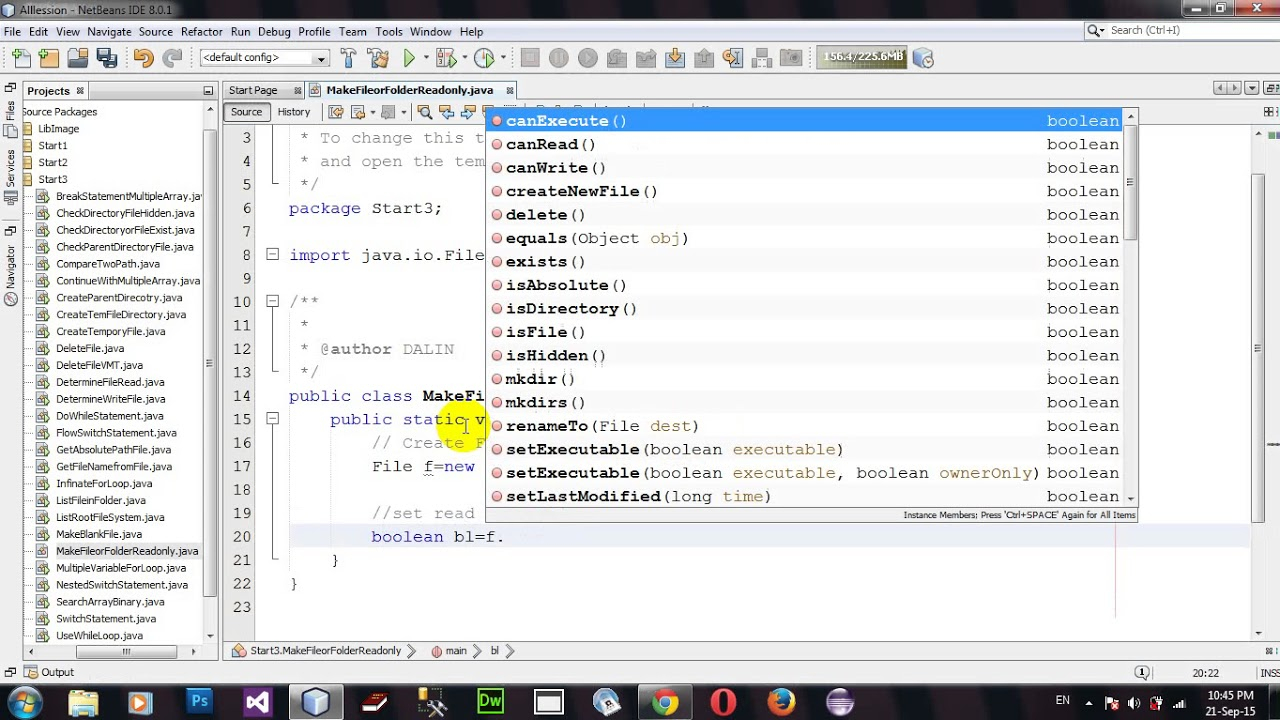
Task: Click the Profile Project icon
Action: [484, 58]
